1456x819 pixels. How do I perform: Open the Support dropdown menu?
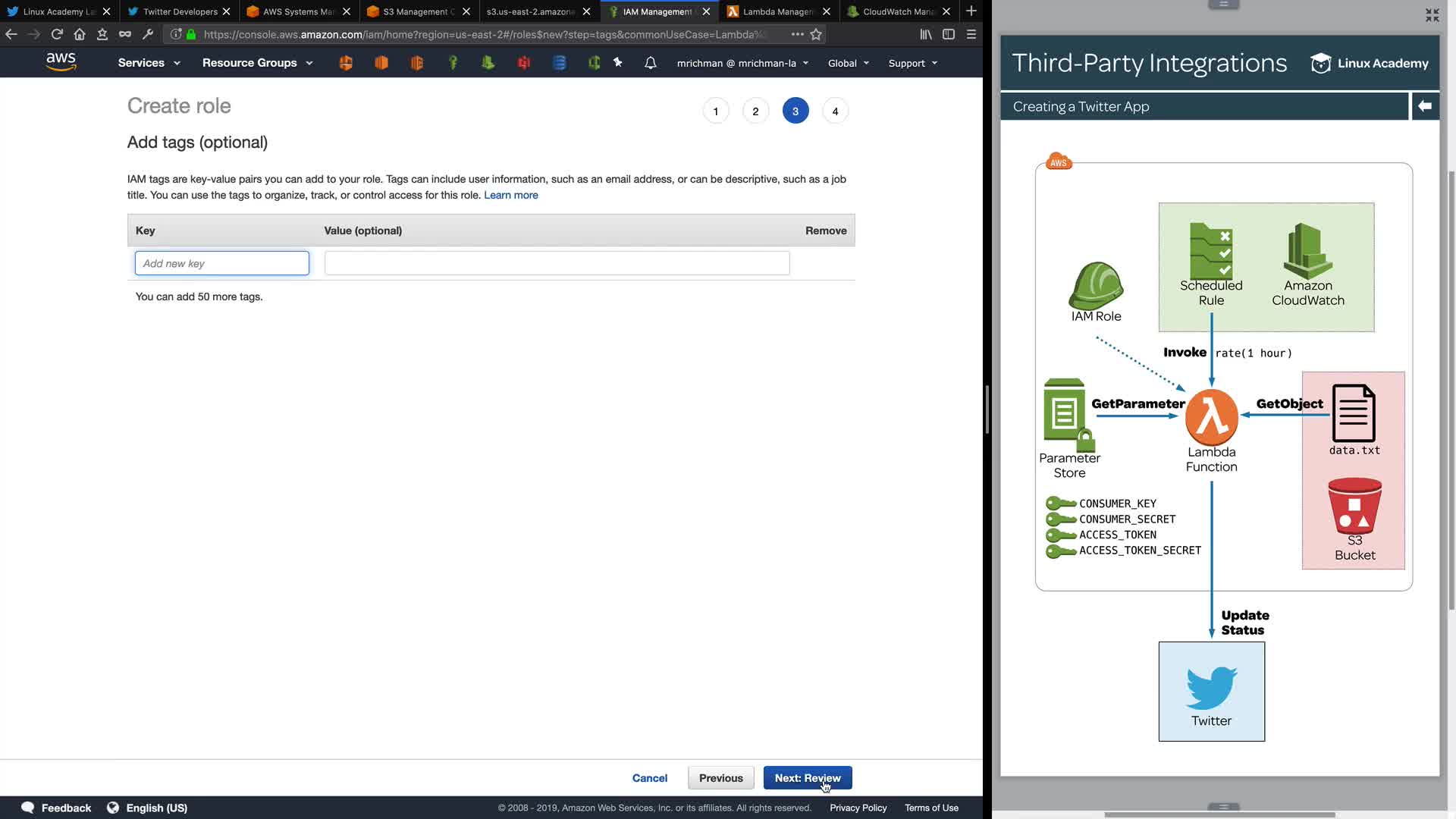click(x=912, y=63)
